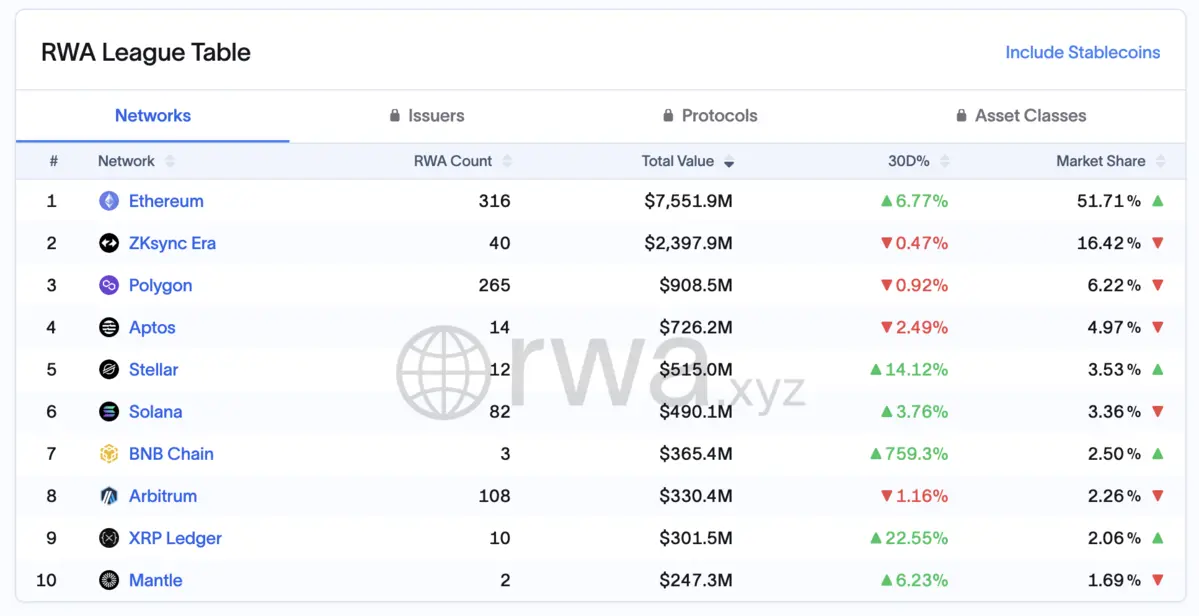The image size is (1199, 616).
Task: Click the Ethereum network logo icon
Action: click(109, 201)
